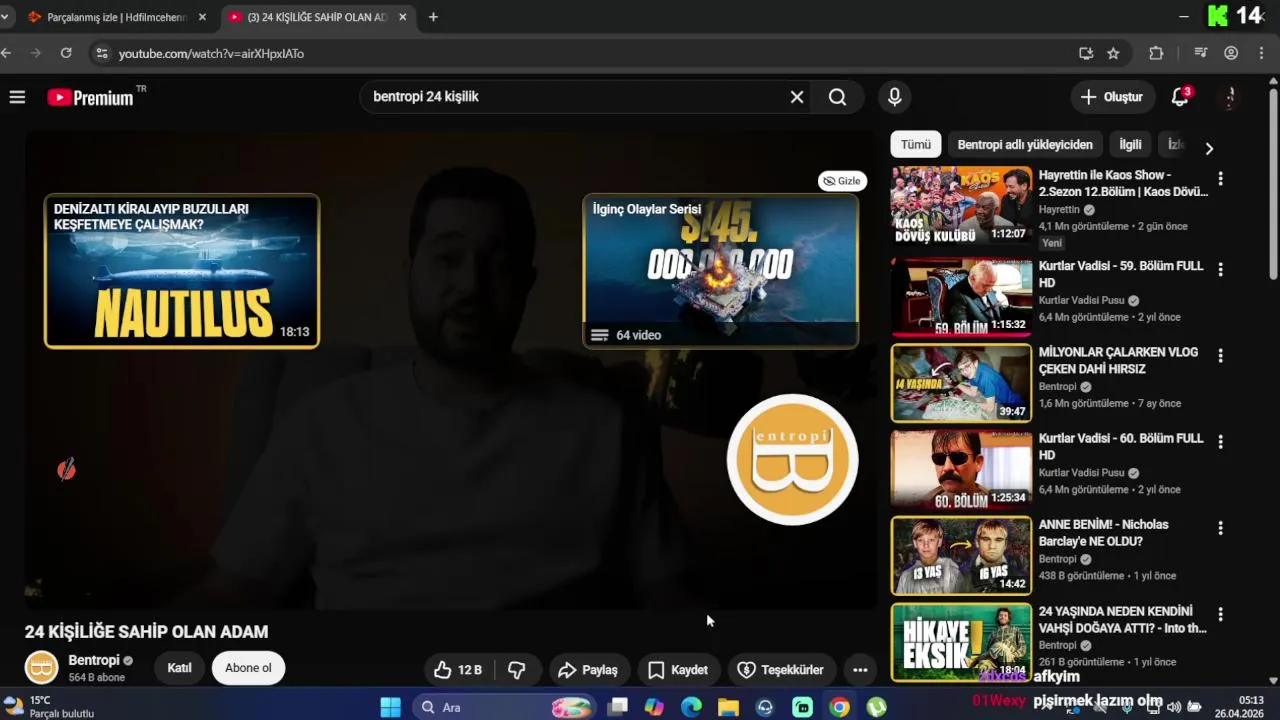Open Chrome from taskbar

coord(839,707)
